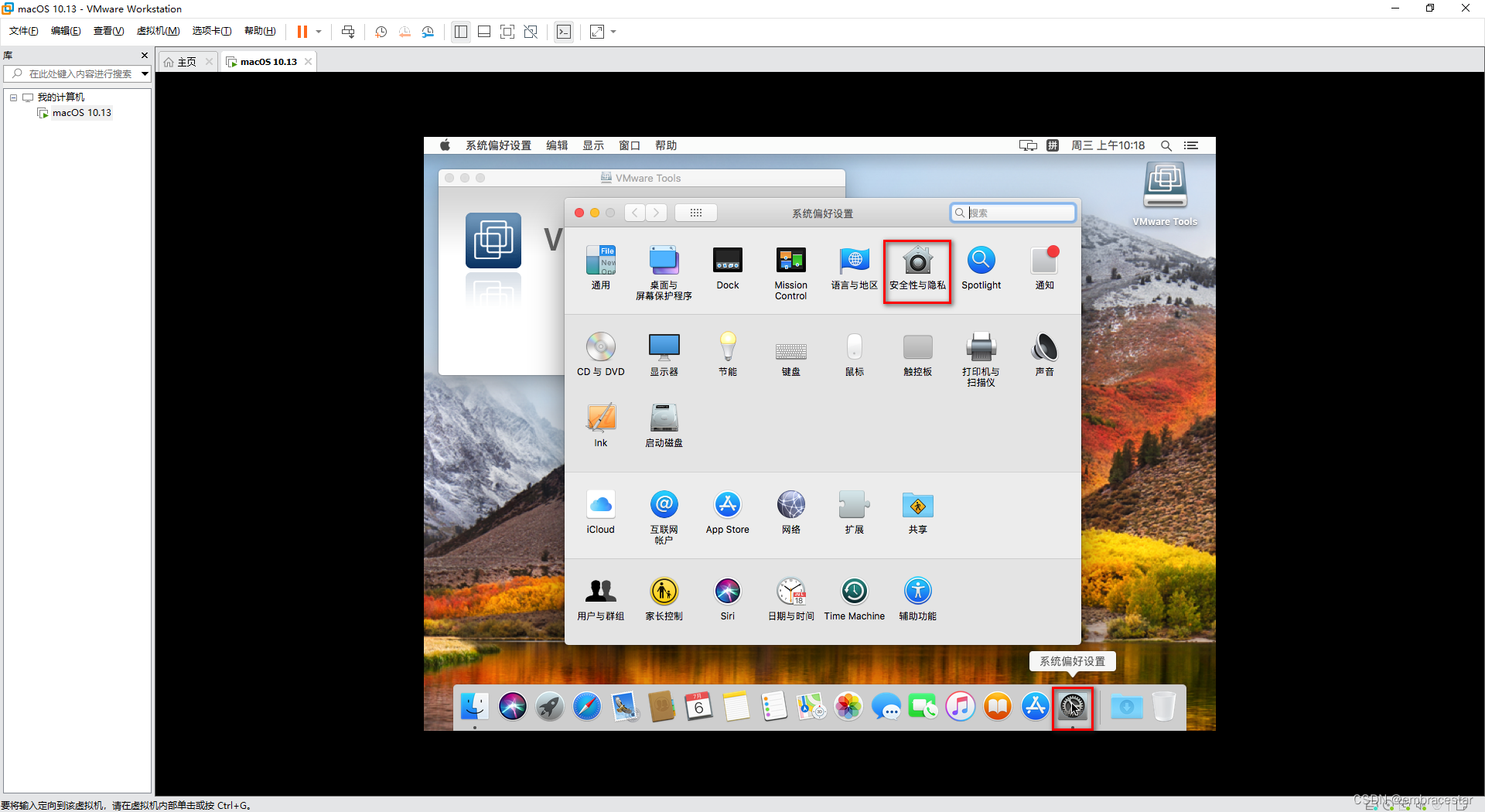Select the macOS 10.13 tab

[x=268, y=62]
